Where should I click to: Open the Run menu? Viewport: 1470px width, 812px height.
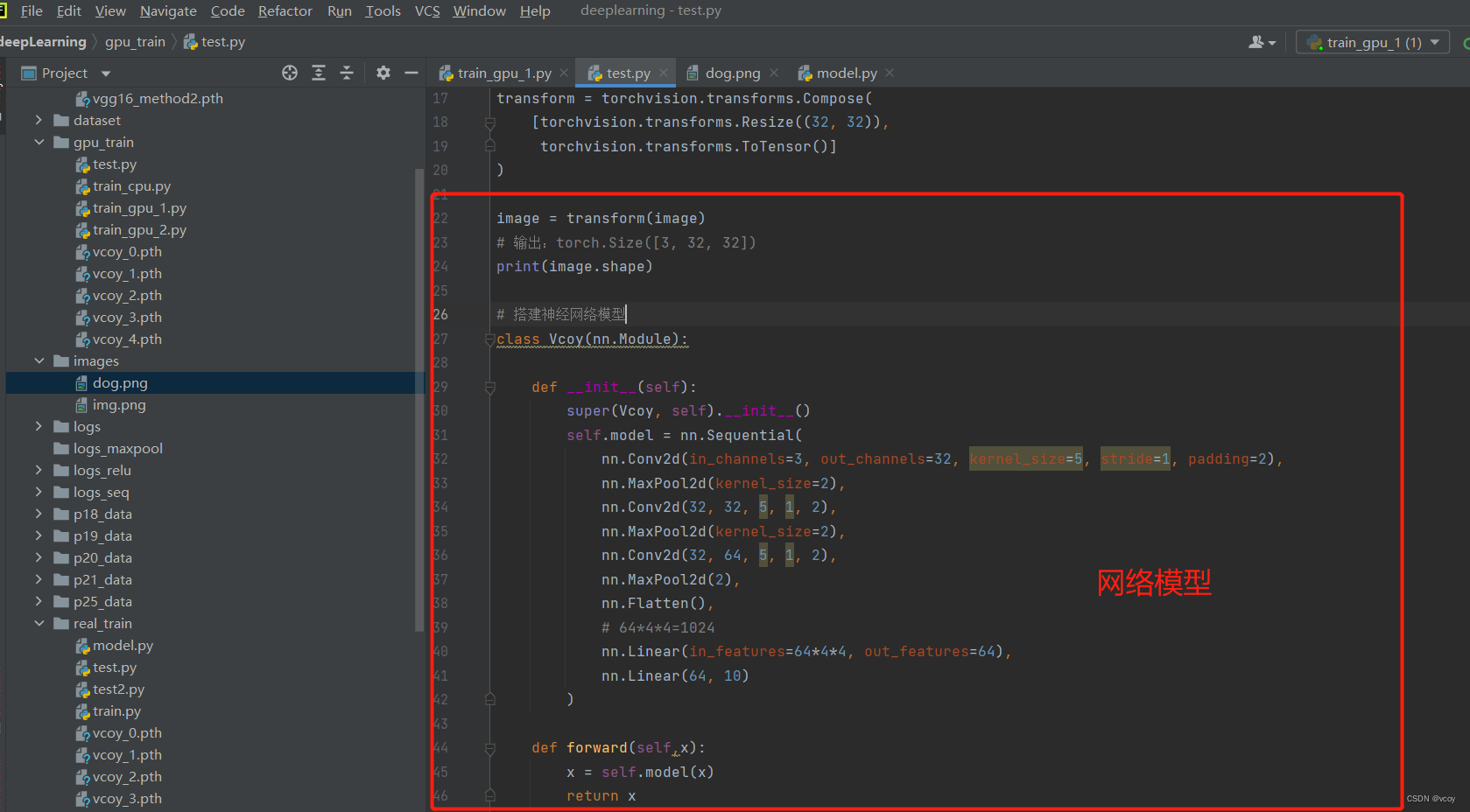pos(340,10)
